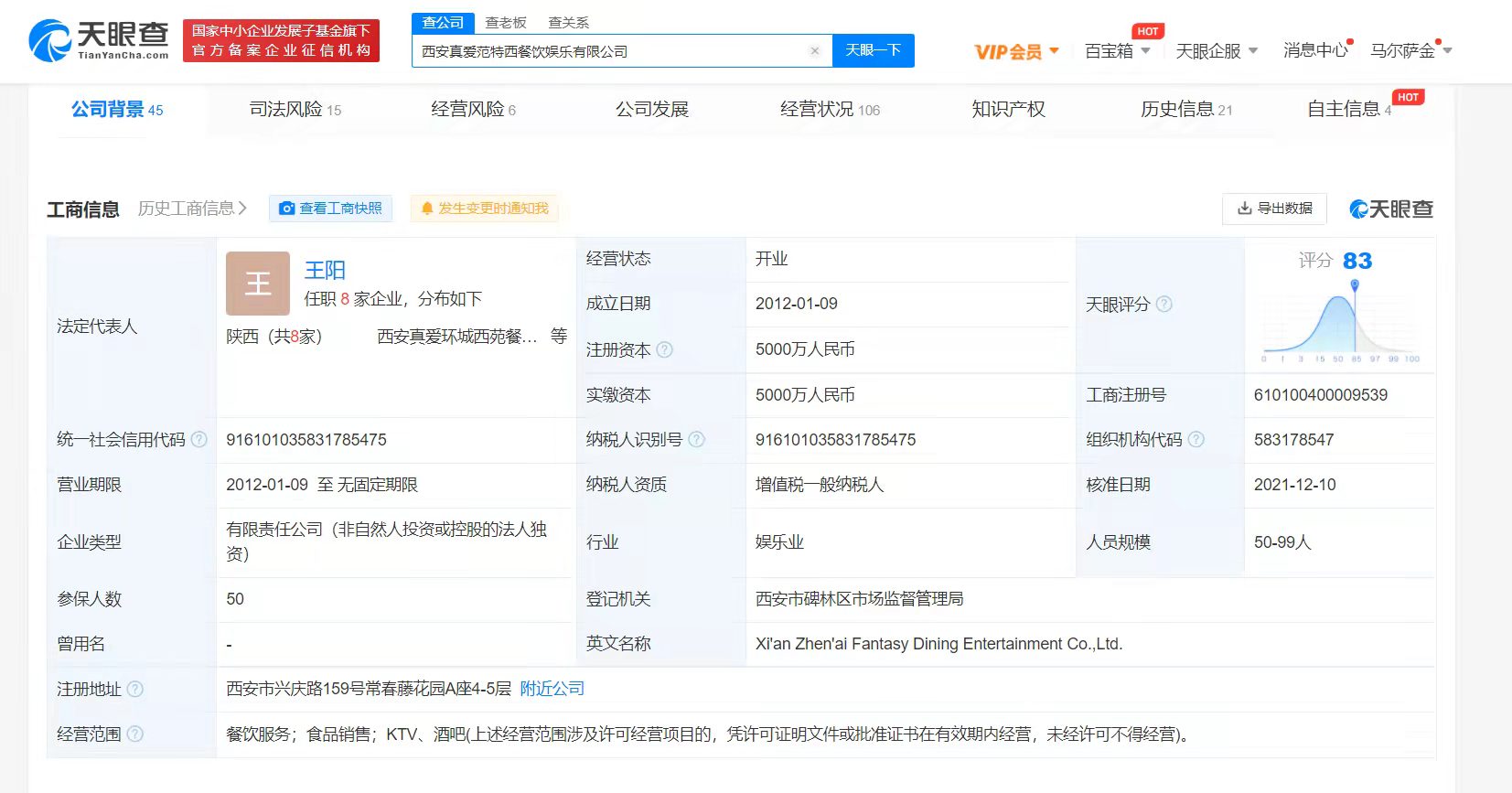
Task: Click help icon beside 统一社会信用代码
Action: pyautogui.click(x=198, y=440)
